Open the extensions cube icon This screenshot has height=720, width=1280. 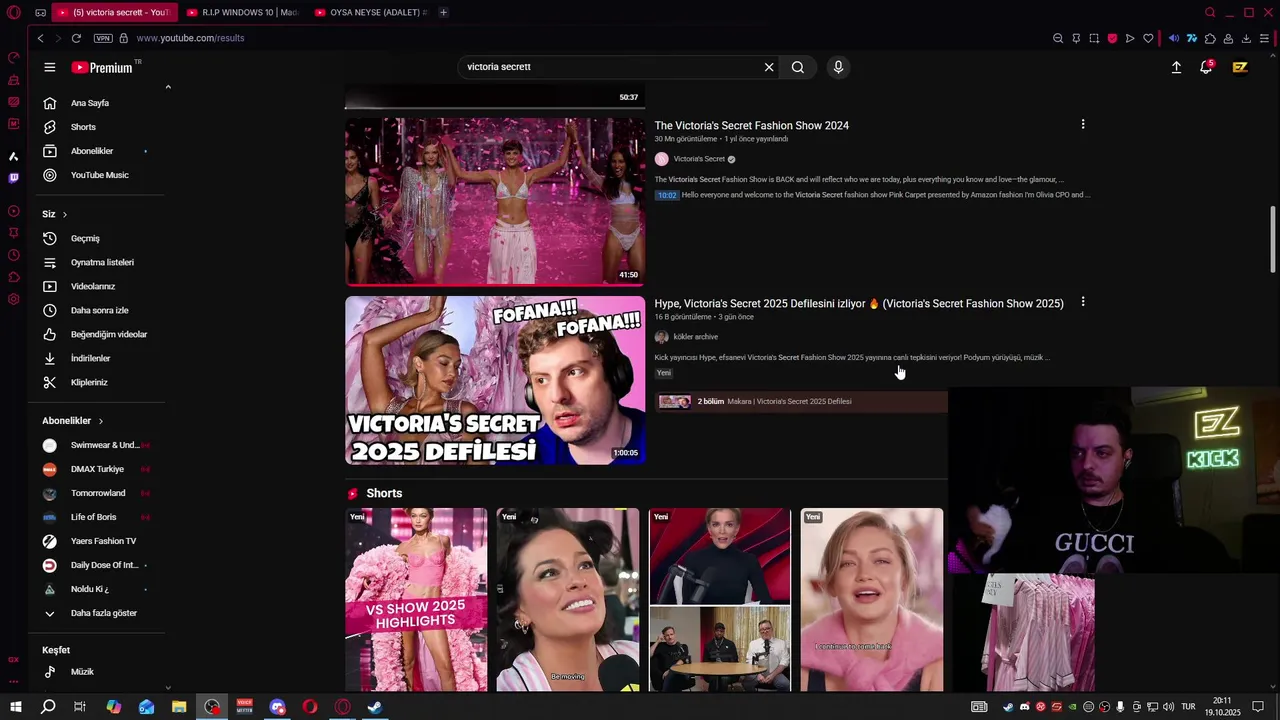tap(1210, 38)
